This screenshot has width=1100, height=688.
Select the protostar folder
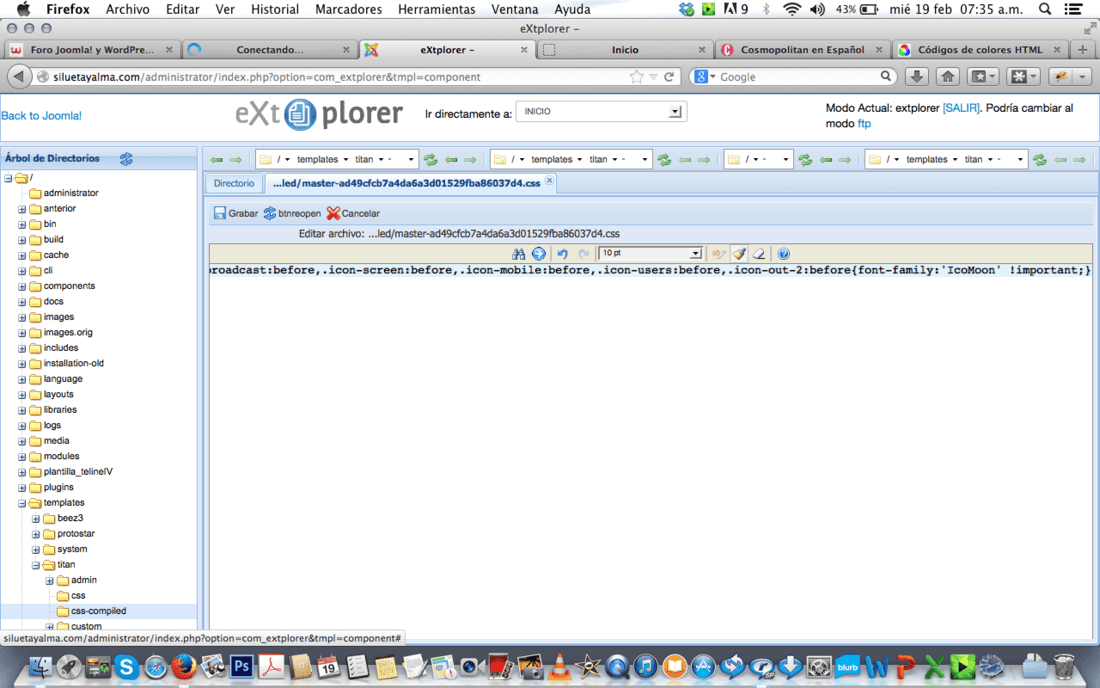[x=75, y=534]
